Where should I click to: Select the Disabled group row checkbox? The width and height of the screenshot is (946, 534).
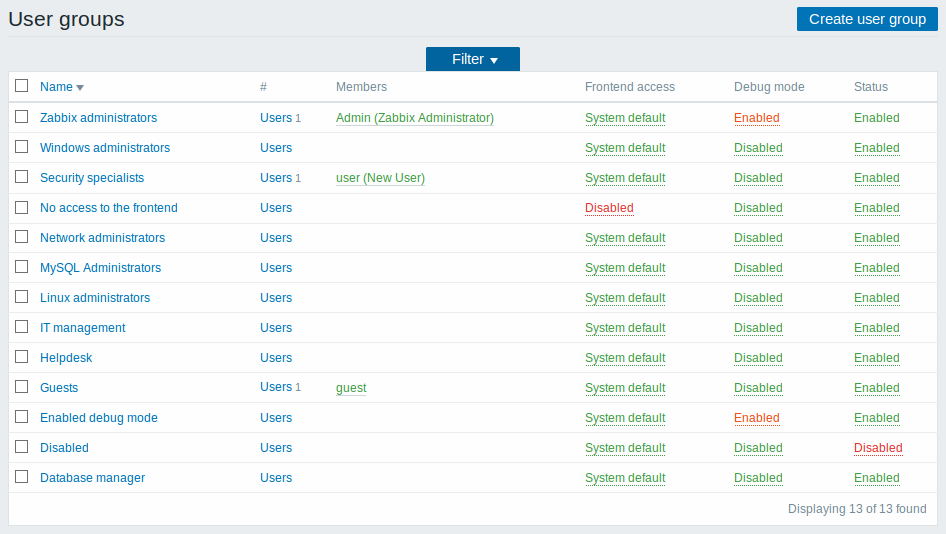[x=22, y=447]
